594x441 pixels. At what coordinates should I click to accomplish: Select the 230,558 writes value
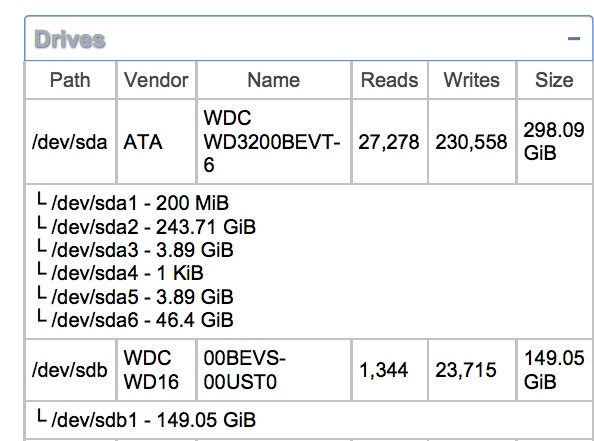[471, 142]
